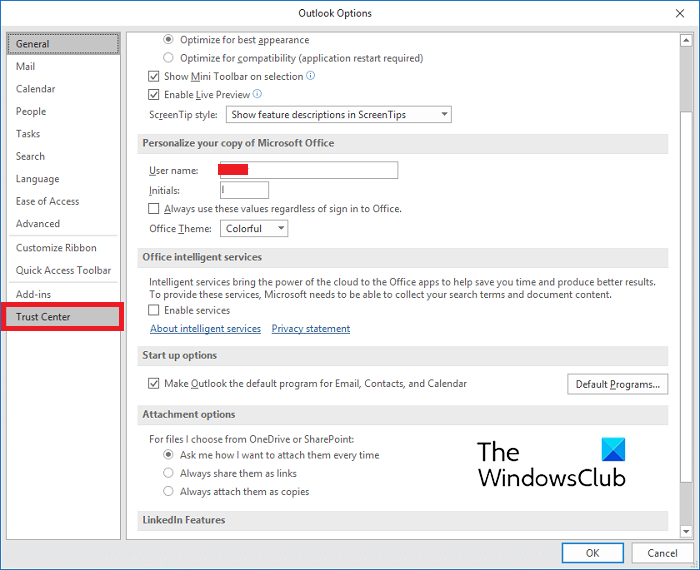
Task: Click the scrollbar up arrow
Action: click(686, 41)
